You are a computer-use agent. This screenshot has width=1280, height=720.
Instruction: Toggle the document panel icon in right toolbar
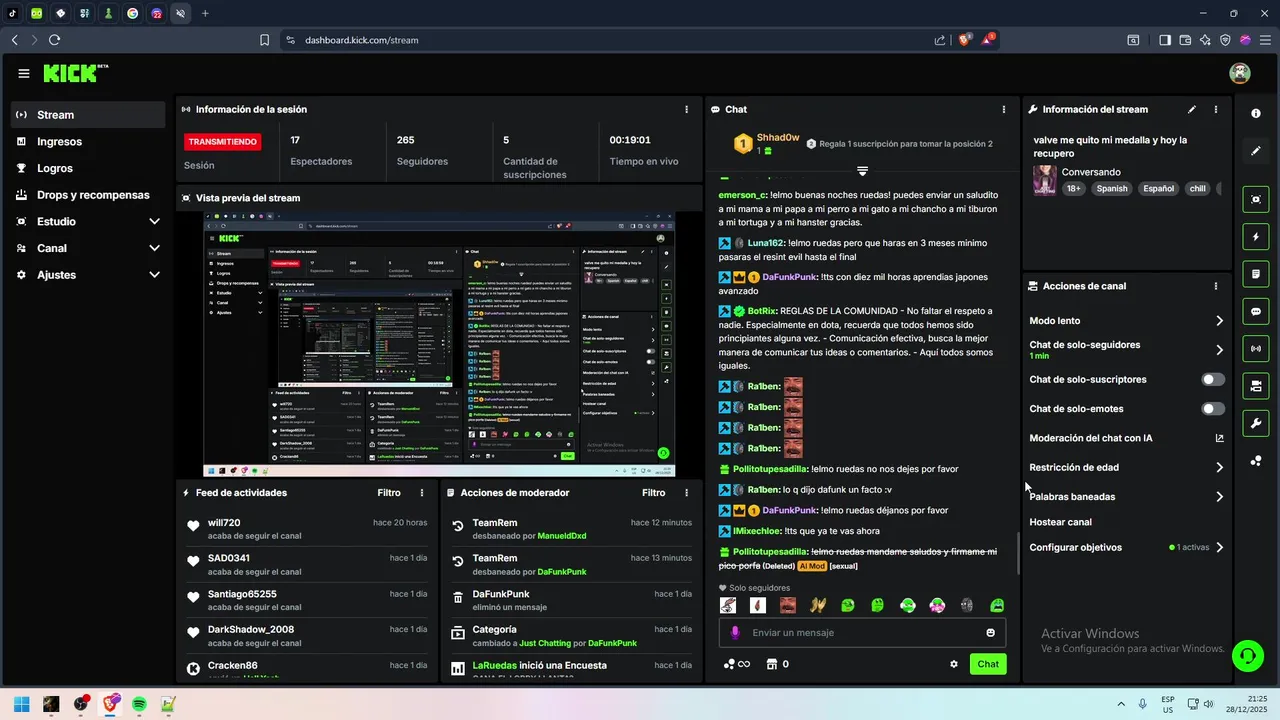point(1256,274)
